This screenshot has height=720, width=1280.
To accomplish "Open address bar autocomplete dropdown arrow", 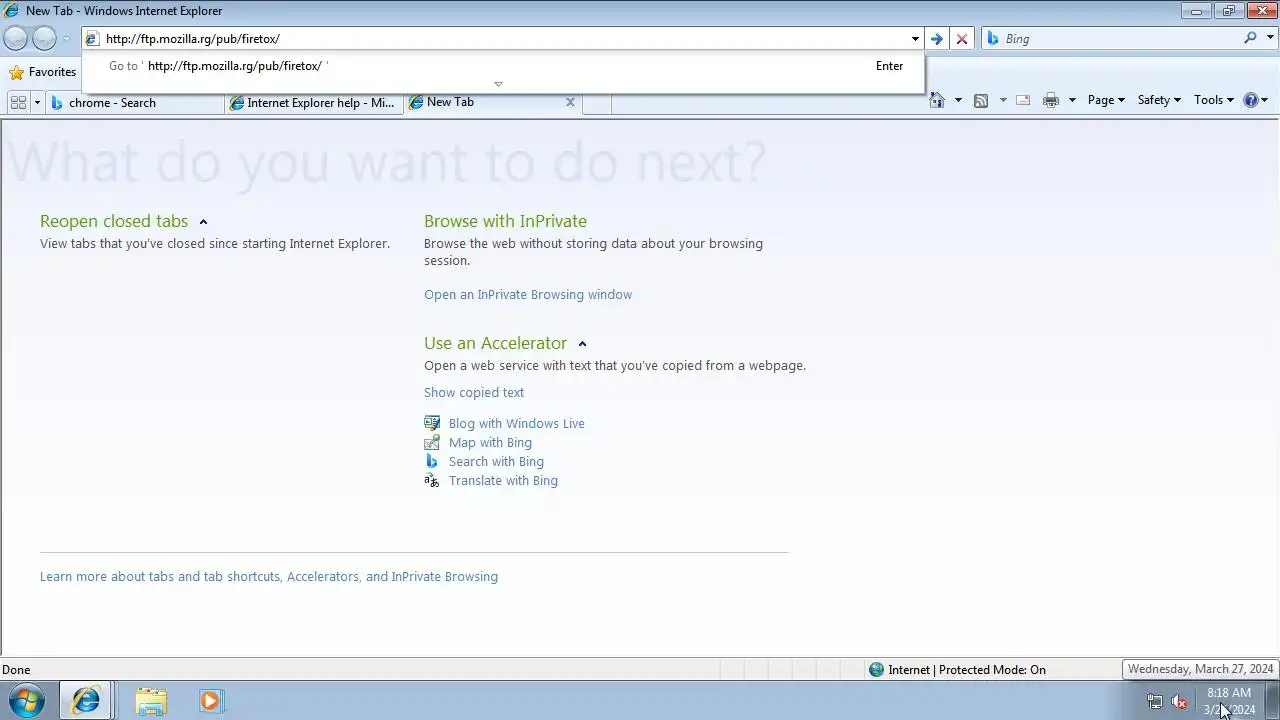I will click(915, 39).
